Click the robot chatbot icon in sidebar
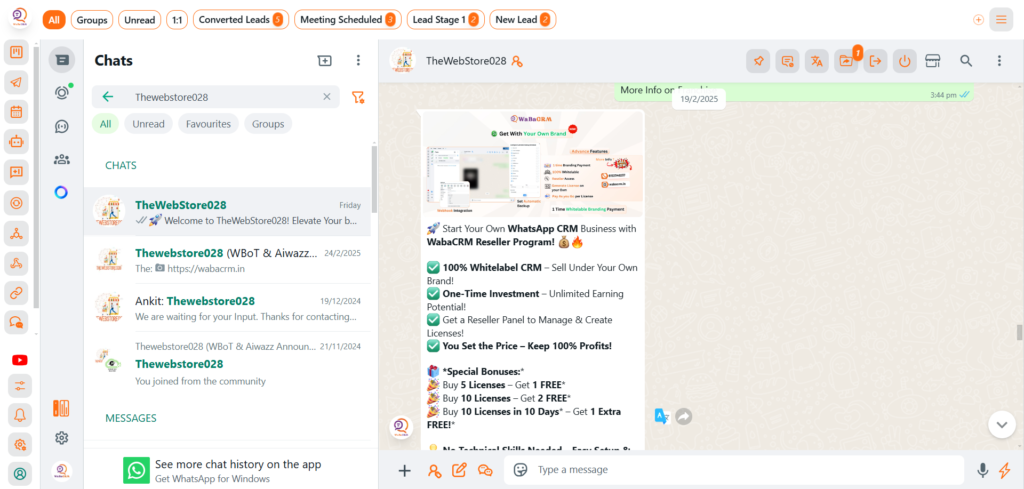The image size is (1024, 489). click(17, 142)
